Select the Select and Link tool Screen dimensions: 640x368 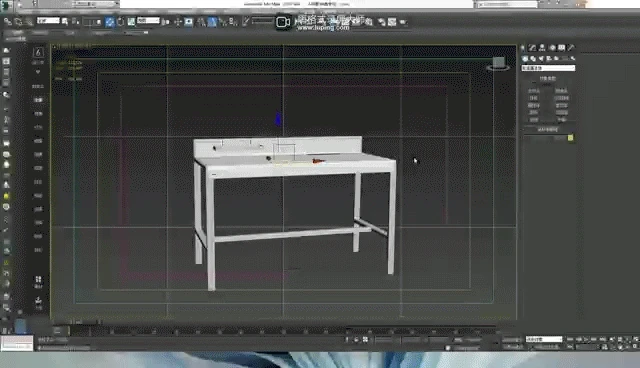(x=7, y=22)
